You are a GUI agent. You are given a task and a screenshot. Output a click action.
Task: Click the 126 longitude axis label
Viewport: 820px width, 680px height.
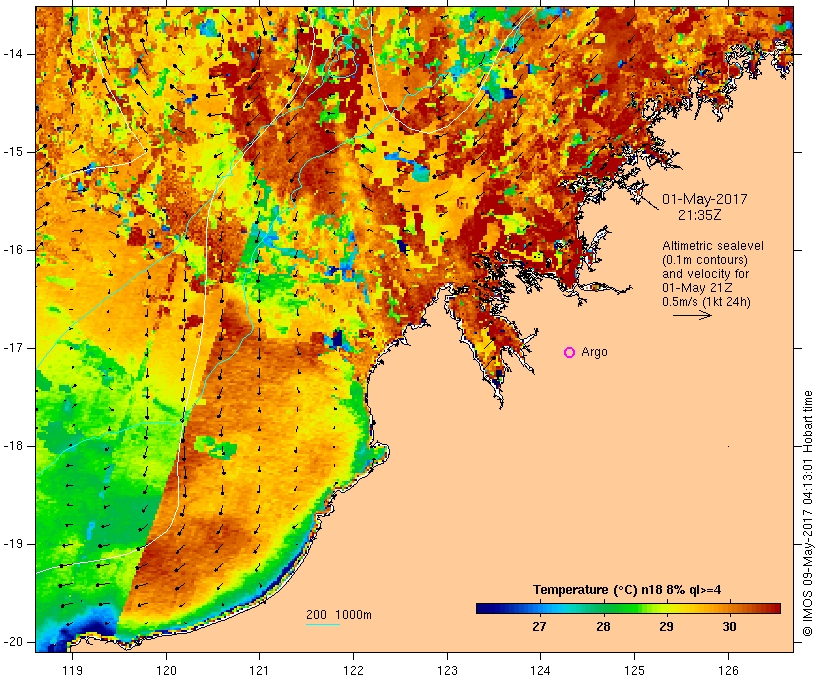[x=728, y=670]
